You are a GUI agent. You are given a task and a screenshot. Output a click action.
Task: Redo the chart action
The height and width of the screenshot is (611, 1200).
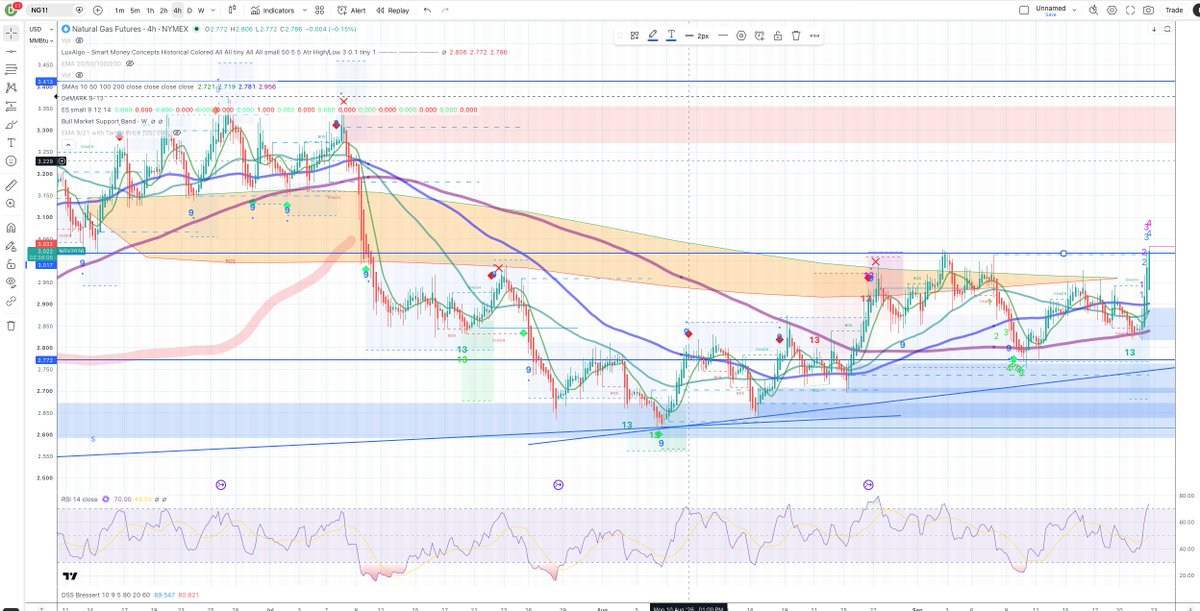[446, 10]
